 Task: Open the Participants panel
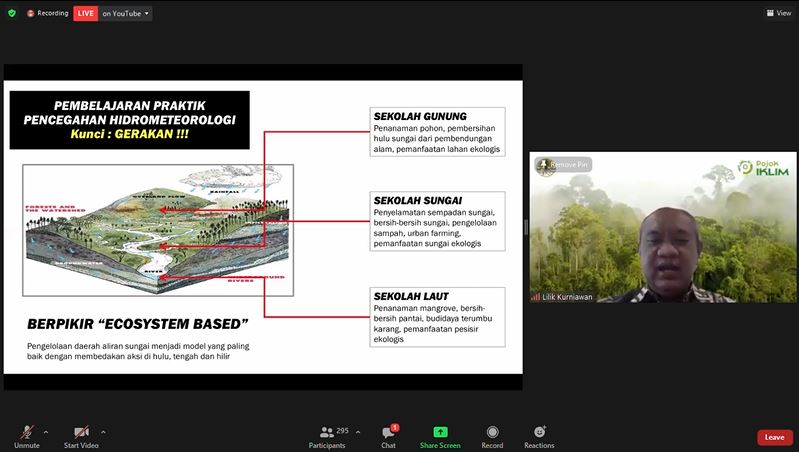coord(327,436)
